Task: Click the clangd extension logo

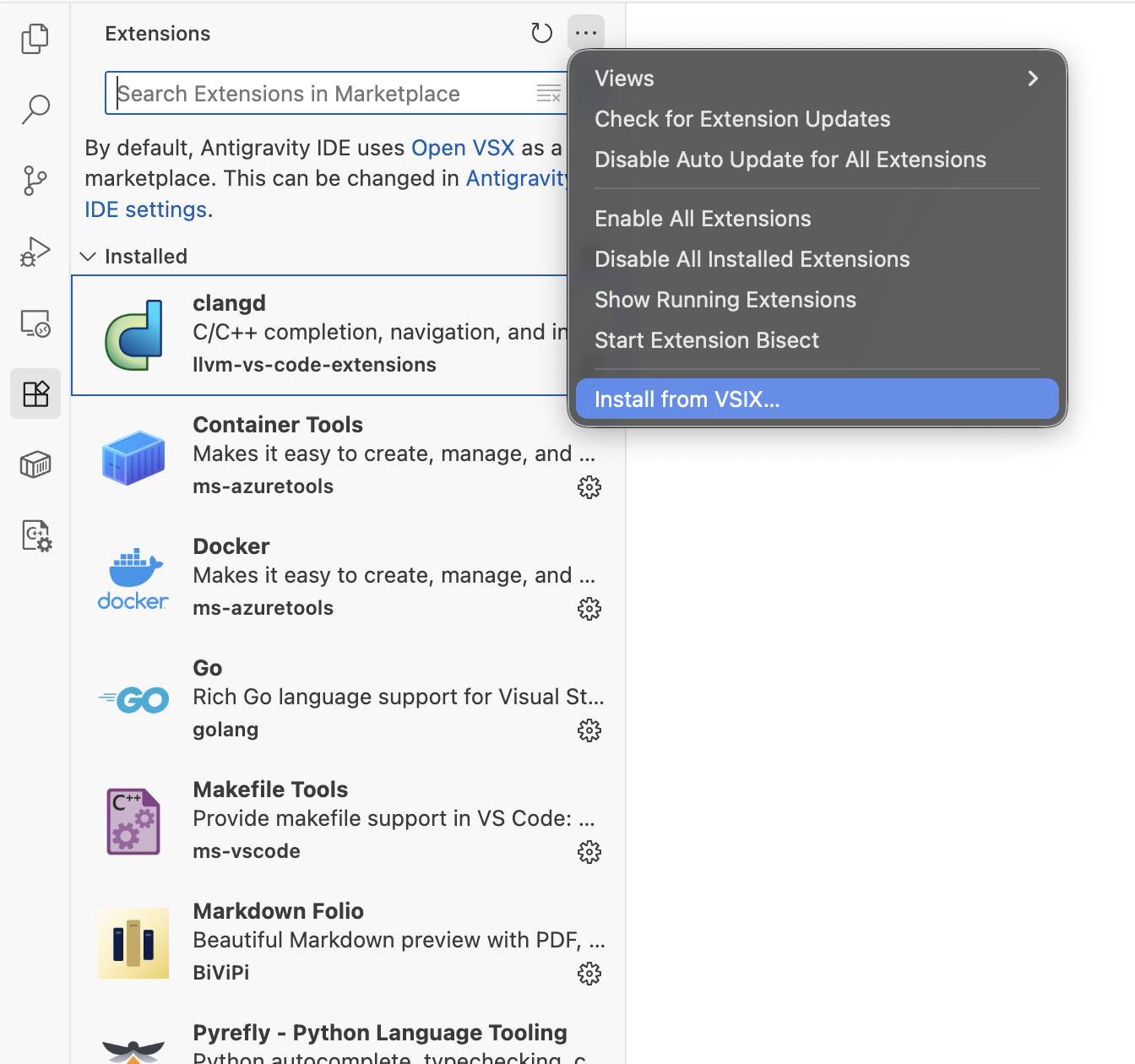Action: 133,335
